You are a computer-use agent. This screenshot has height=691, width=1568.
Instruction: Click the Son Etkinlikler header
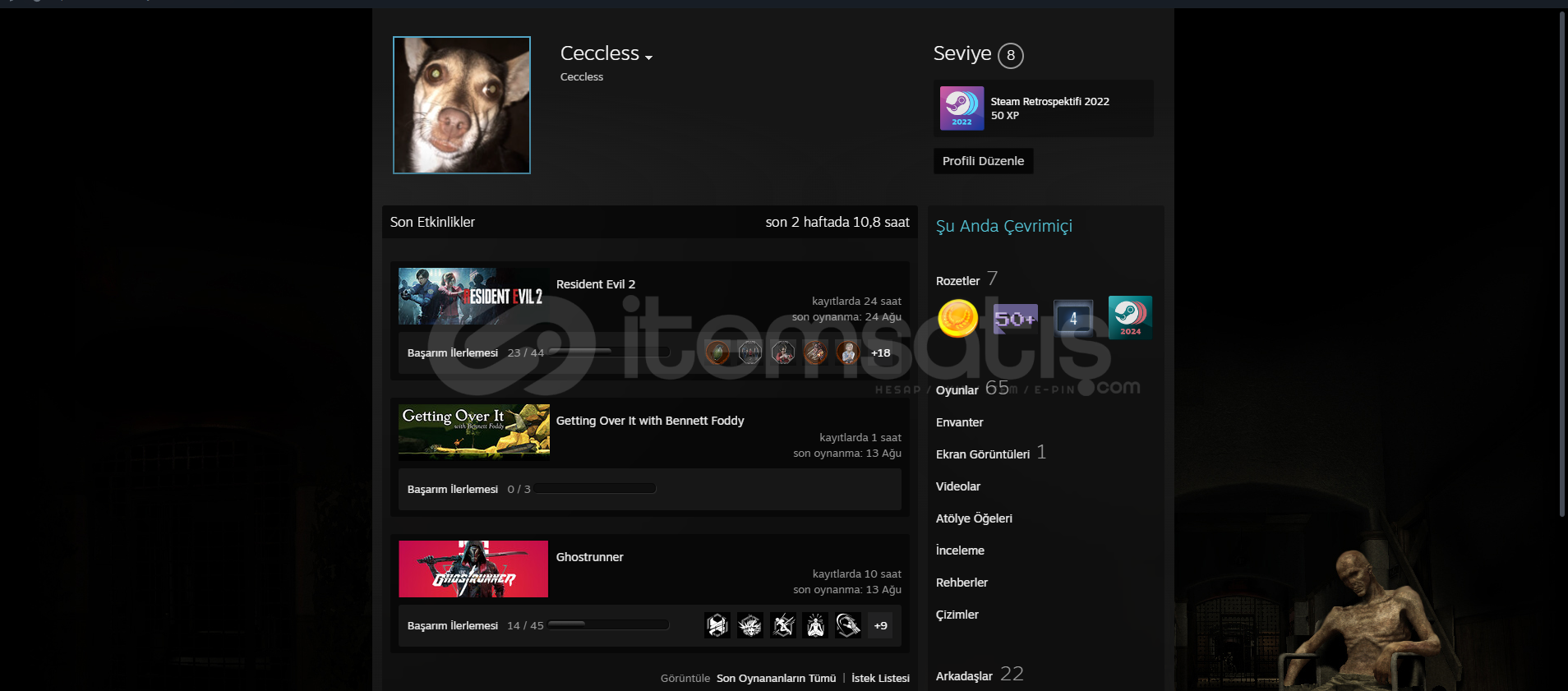pyautogui.click(x=432, y=222)
